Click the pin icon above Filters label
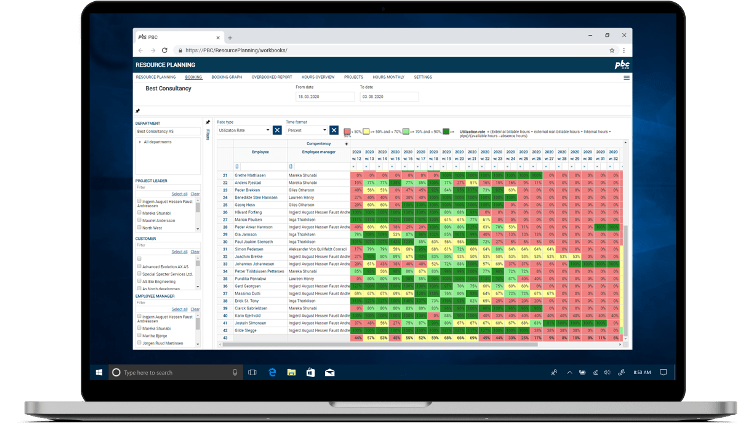Image resolution: width=751 pixels, height=429 pixels. click(208, 122)
